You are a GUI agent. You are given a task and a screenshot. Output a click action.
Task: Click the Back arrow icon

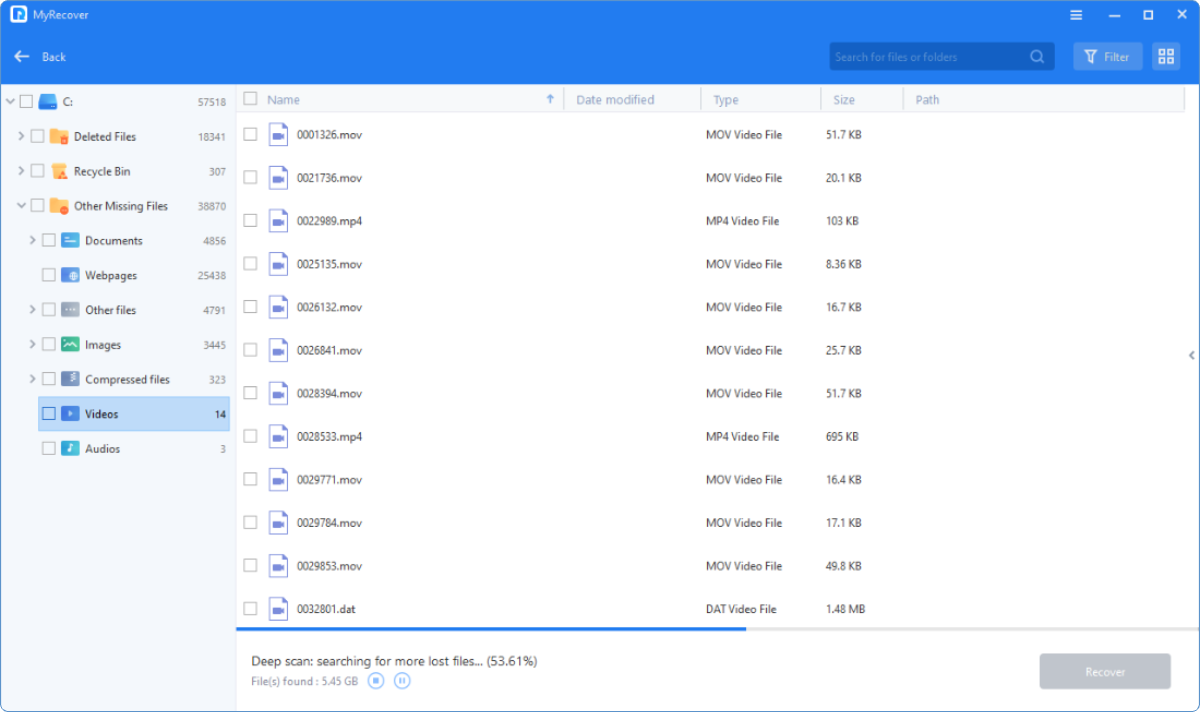click(x=22, y=57)
